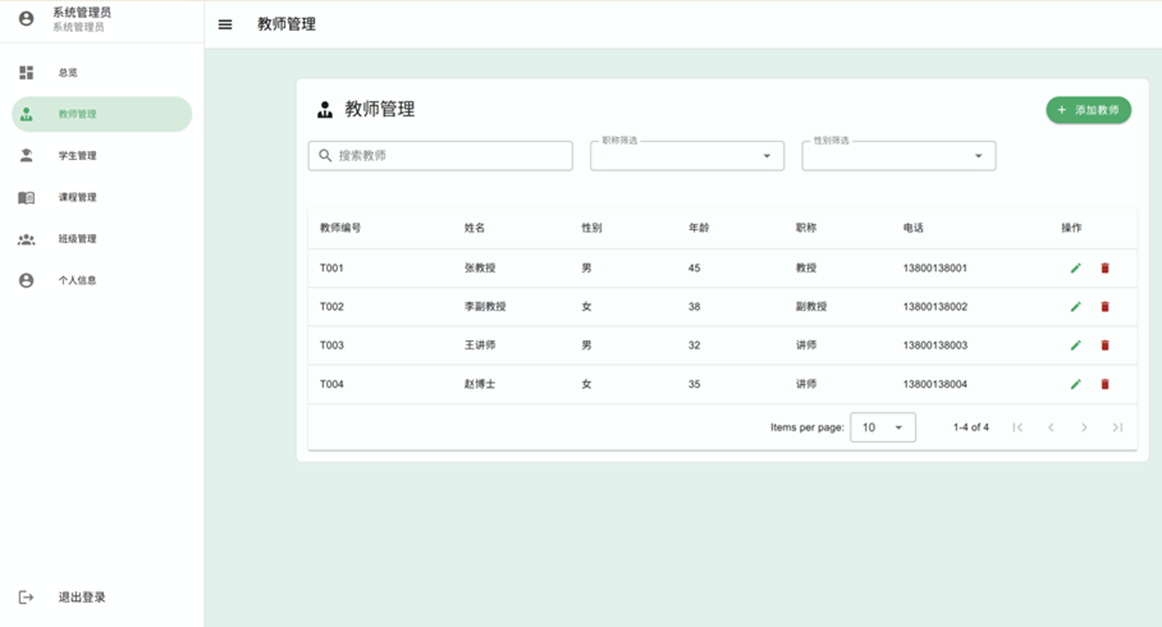
Task: Open the overview page via 总览 icon
Action: click(x=24, y=72)
